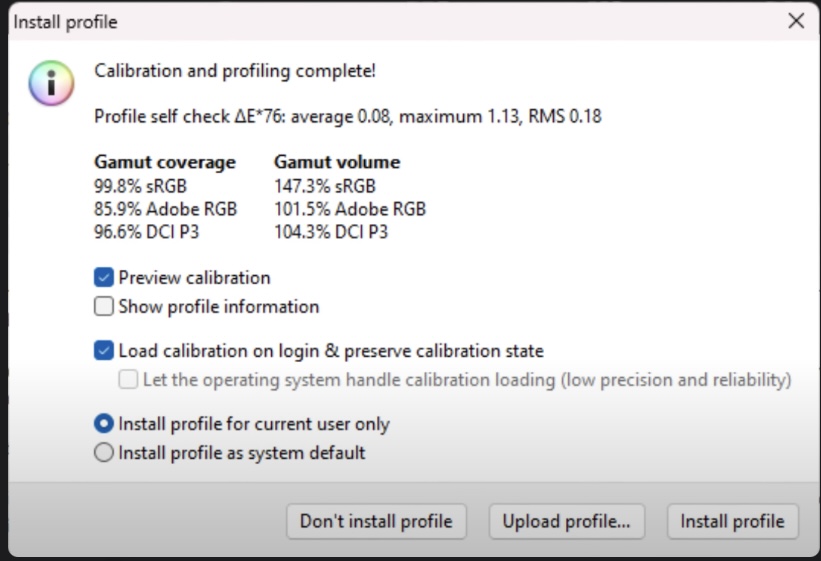Image resolution: width=821 pixels, height=561 pixels.
Task: Click the Gamut coverage heading
Action: [165, 162]
